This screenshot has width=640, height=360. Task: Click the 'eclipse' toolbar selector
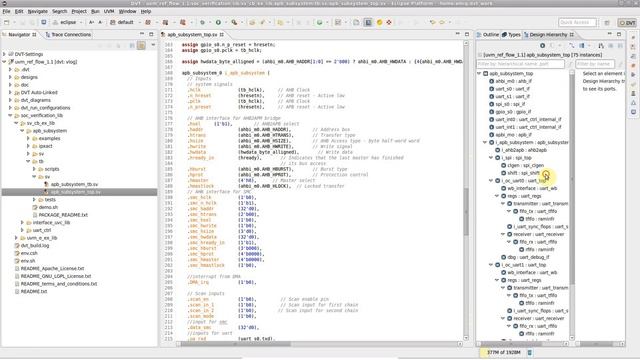(x=68, y=22)
